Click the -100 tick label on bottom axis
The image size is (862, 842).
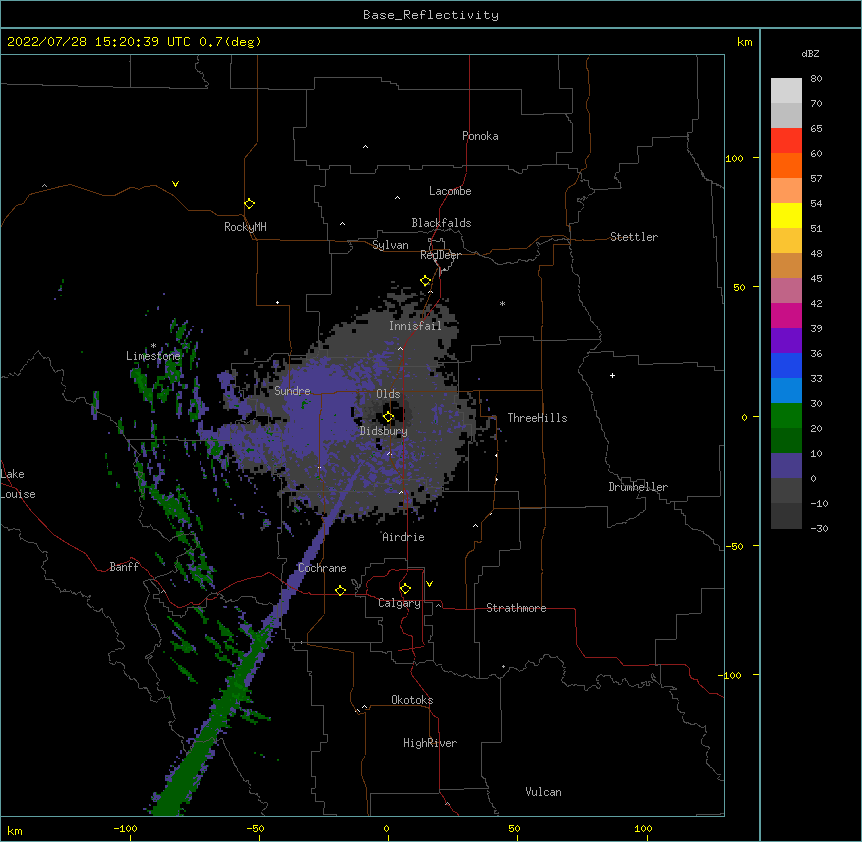pos(125,828)
